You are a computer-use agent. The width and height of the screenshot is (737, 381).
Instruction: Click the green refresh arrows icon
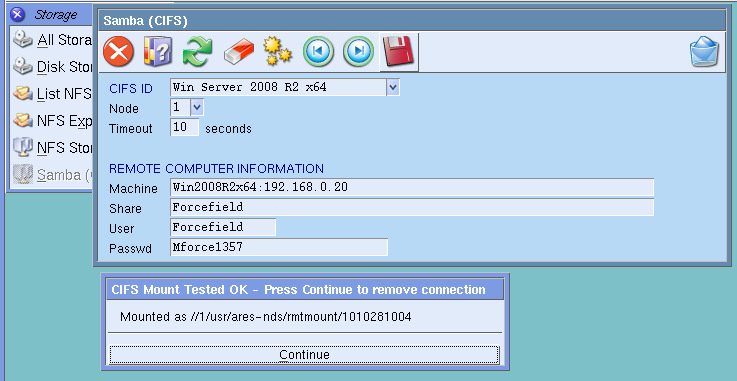(x=197, y=51)
